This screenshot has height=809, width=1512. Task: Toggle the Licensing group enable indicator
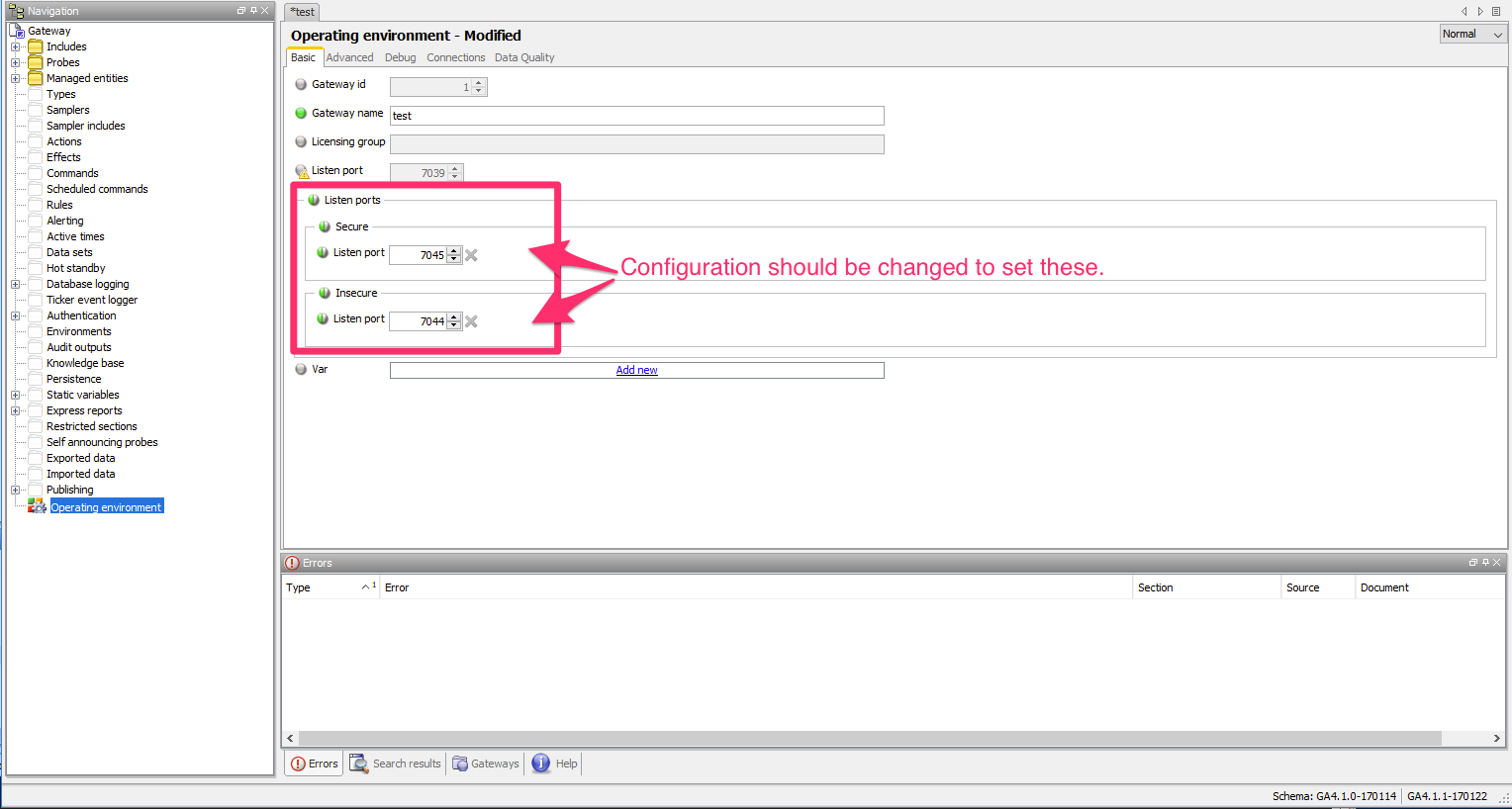301,141
